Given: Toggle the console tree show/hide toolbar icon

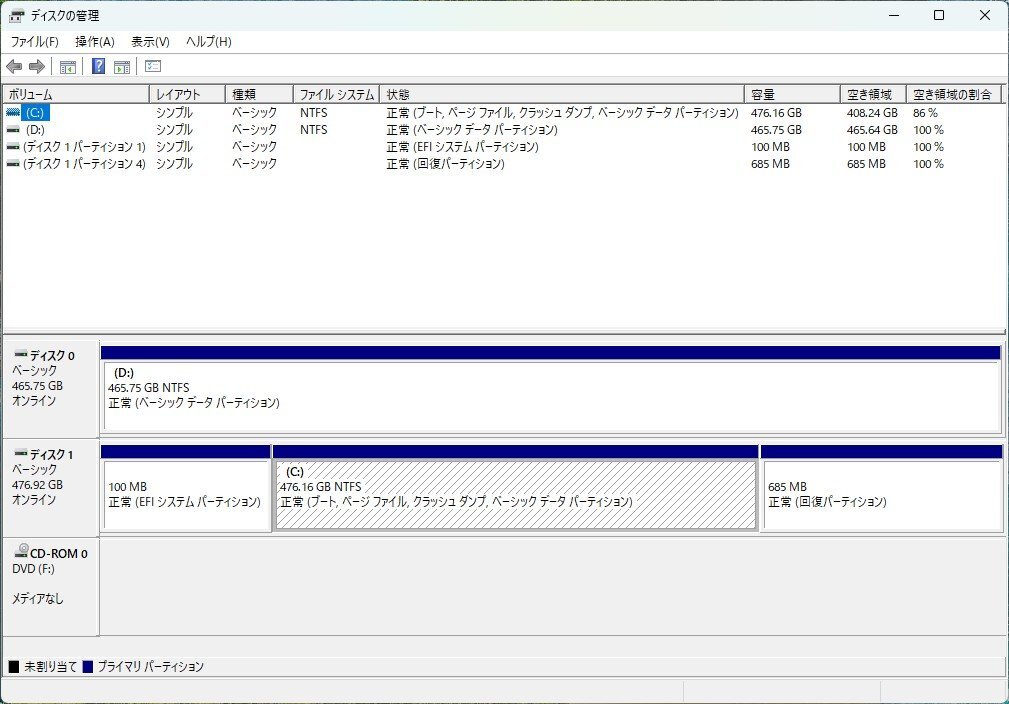Looking at the screenshot, I should pos(68,66).
